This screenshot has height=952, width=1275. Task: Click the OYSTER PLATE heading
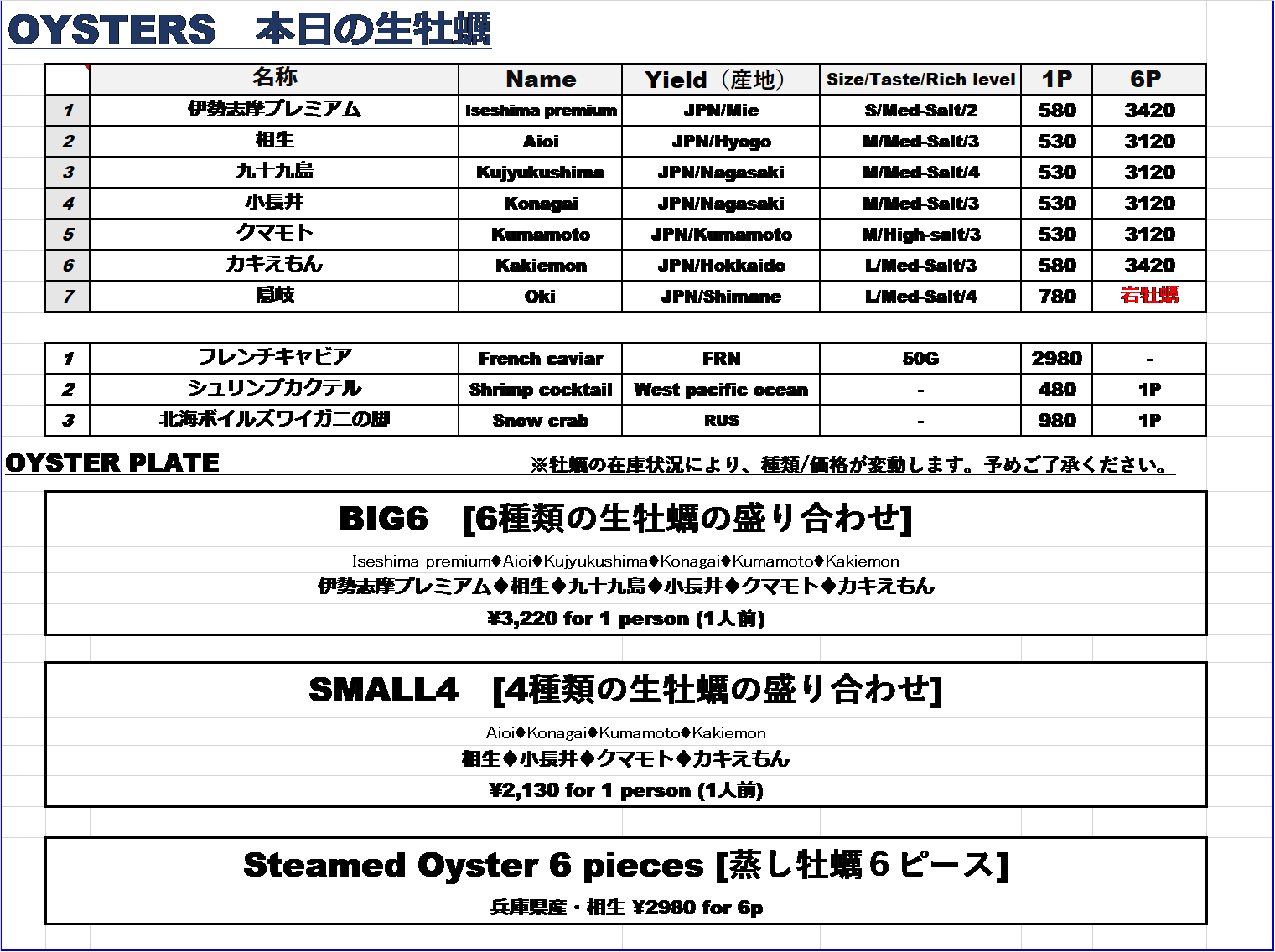pos(112,463)
